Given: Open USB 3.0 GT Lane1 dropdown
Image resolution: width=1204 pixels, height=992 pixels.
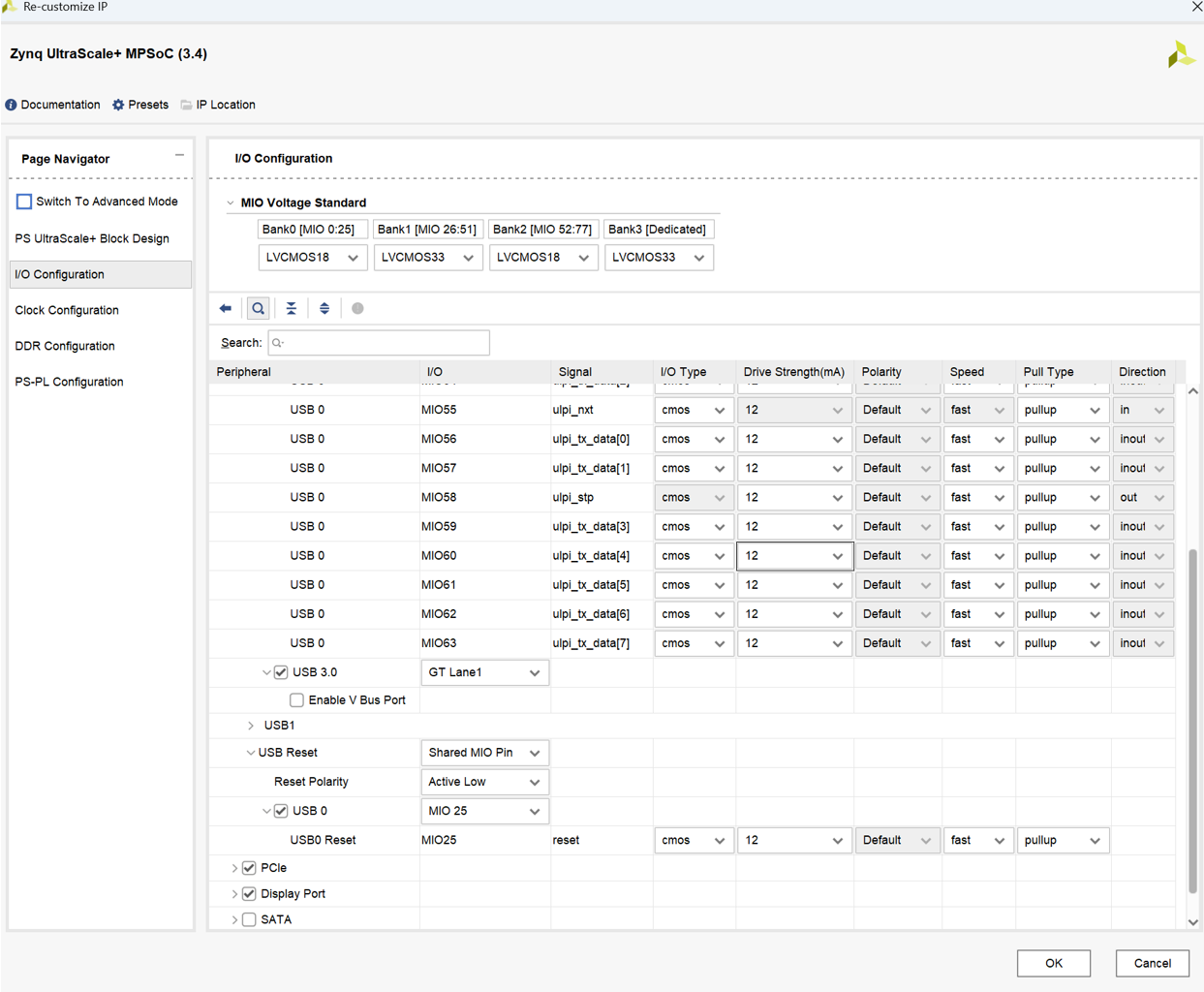Looking at the screenshot, I should [x=484, y=672].
